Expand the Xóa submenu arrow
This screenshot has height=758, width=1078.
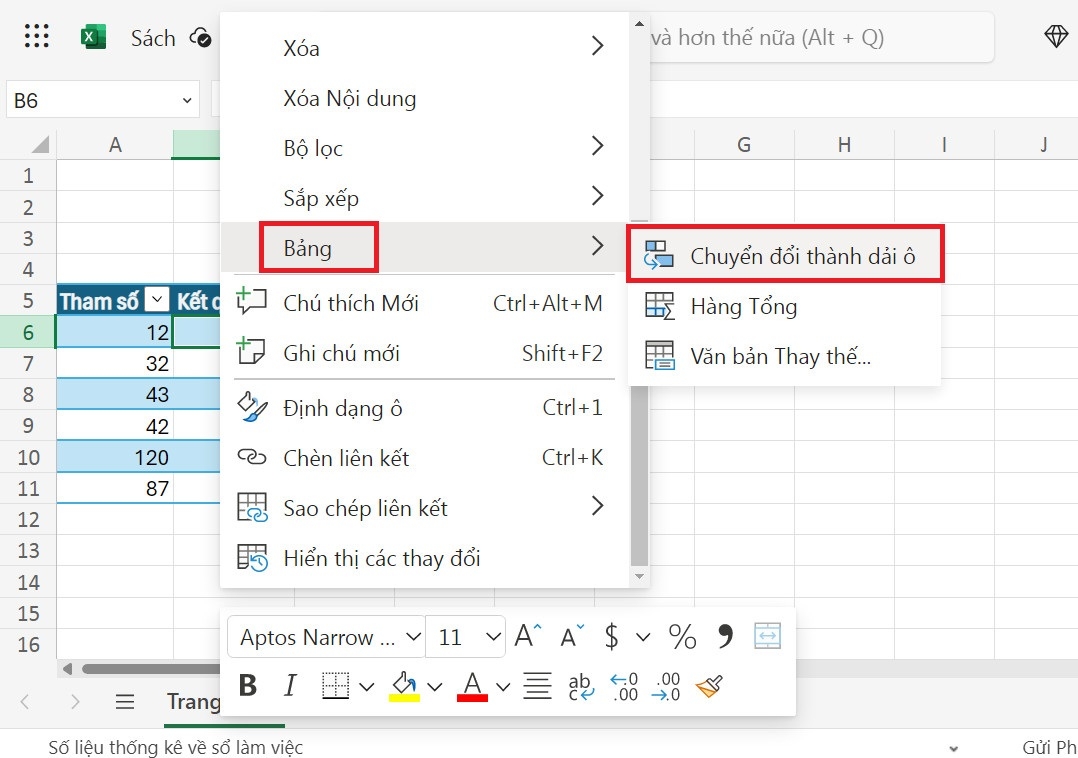coord(597,46)
